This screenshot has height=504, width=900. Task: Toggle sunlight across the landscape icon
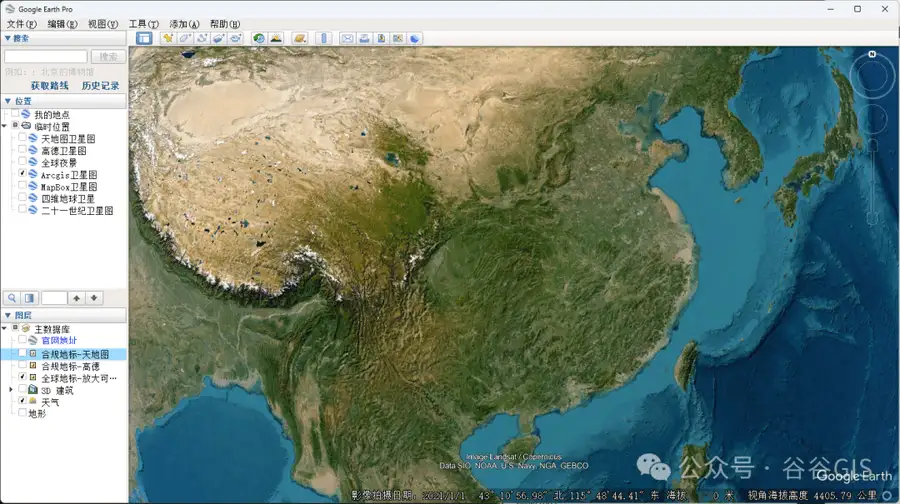pos(276,38)
